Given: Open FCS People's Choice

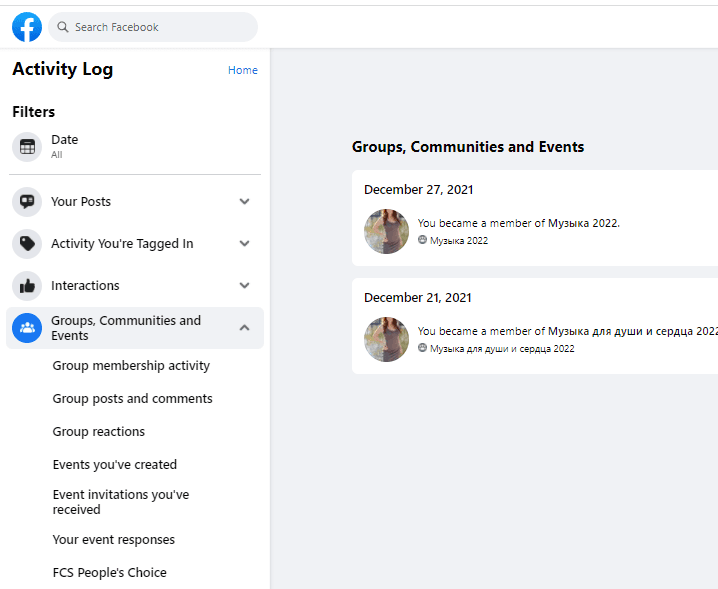Looking at the screenshot, I should (x=109, y=573).
